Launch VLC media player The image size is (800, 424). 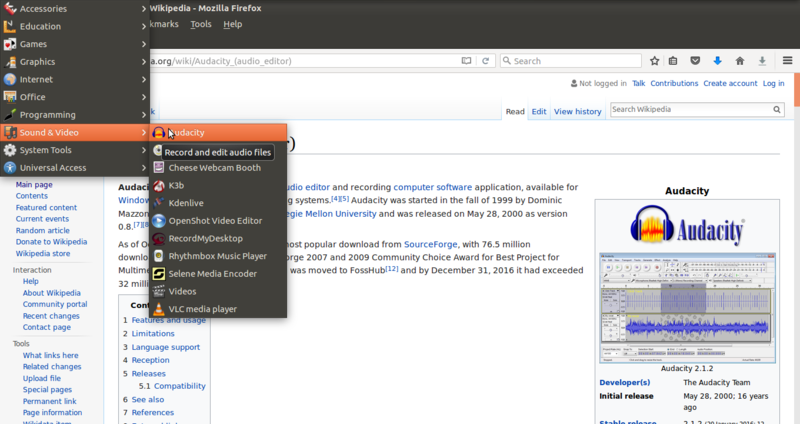coord(218,309)
